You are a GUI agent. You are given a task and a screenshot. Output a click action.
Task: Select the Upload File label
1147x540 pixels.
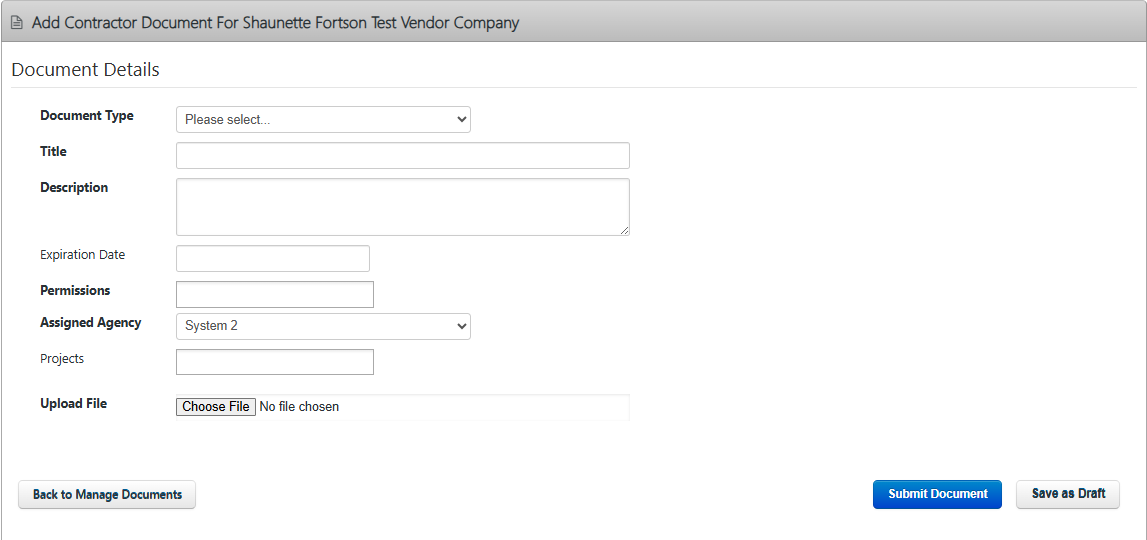(73, 403)
